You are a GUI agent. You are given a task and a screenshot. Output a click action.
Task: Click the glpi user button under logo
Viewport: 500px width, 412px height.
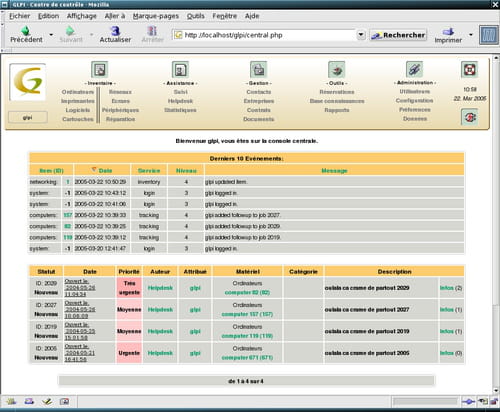pos(28,117)
